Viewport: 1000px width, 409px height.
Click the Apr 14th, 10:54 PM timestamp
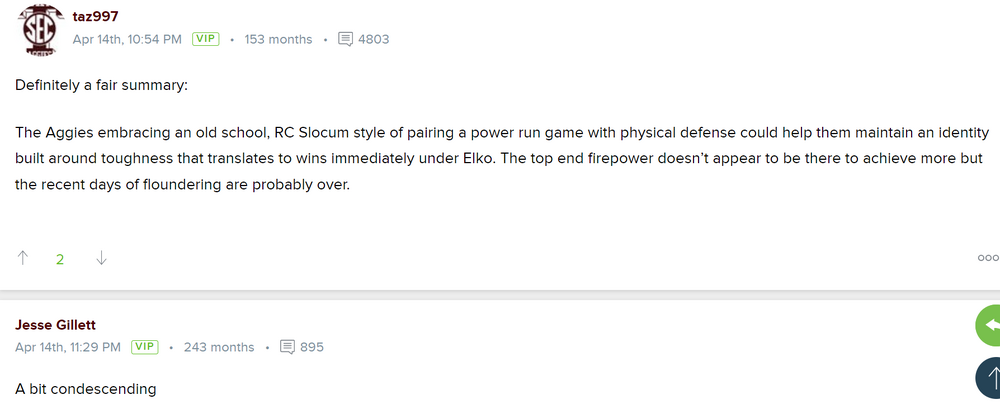click(127, 39)
